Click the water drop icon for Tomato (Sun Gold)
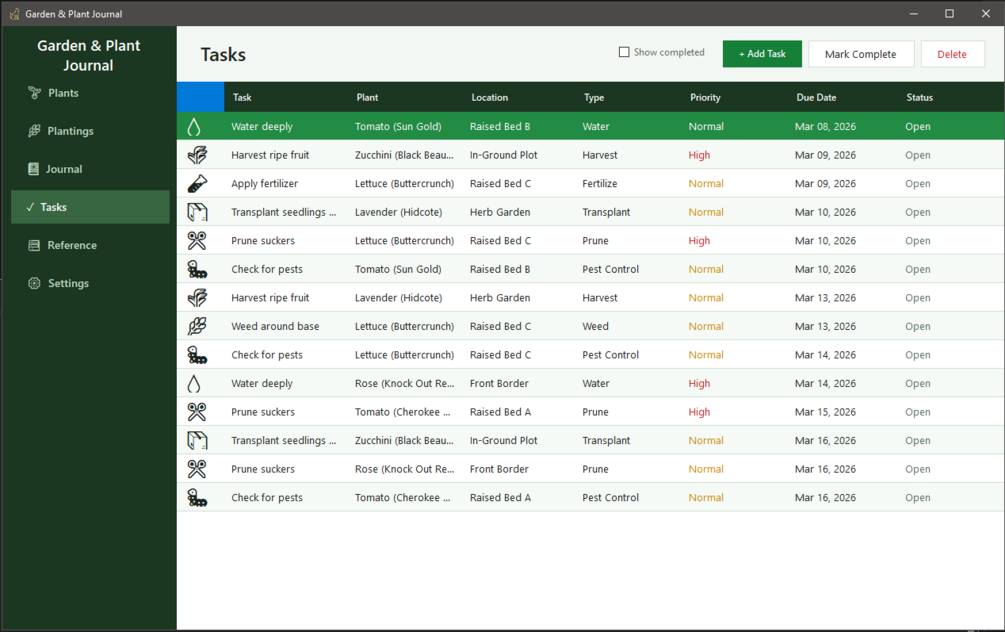The width and height of the screenshot is (1005, 632). [x=194, y=127]
